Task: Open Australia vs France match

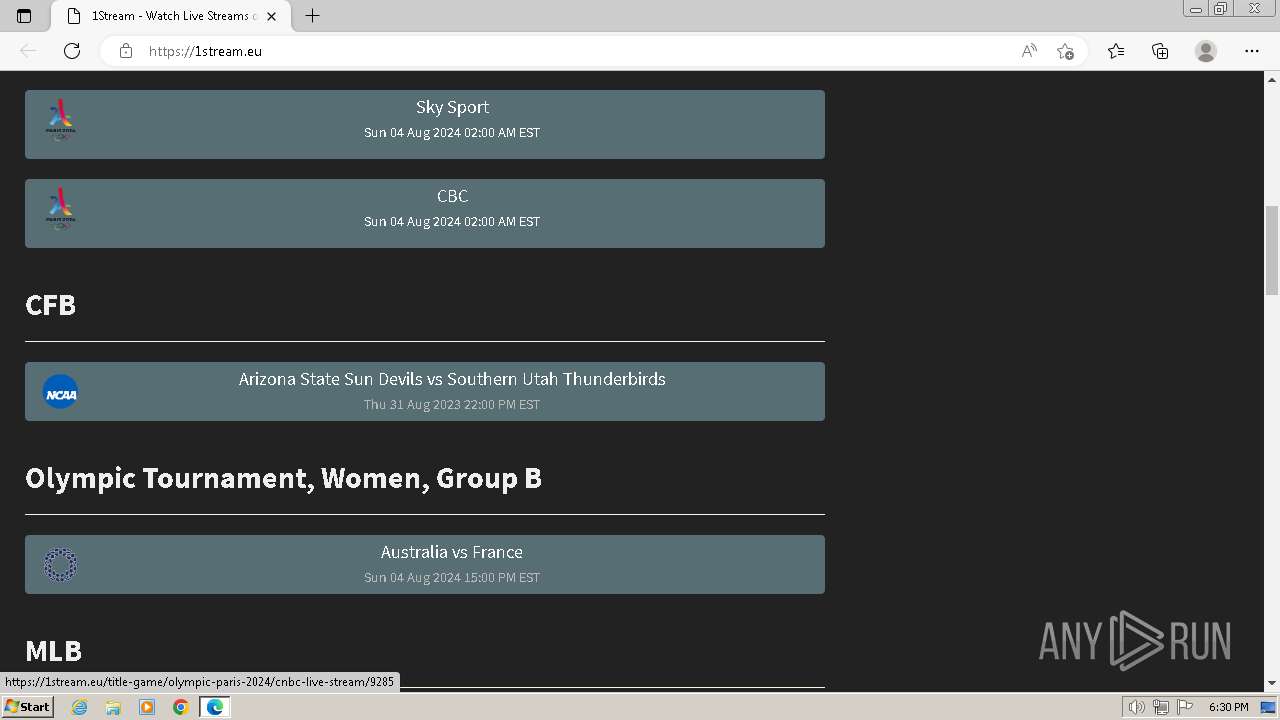Action: 425,564
